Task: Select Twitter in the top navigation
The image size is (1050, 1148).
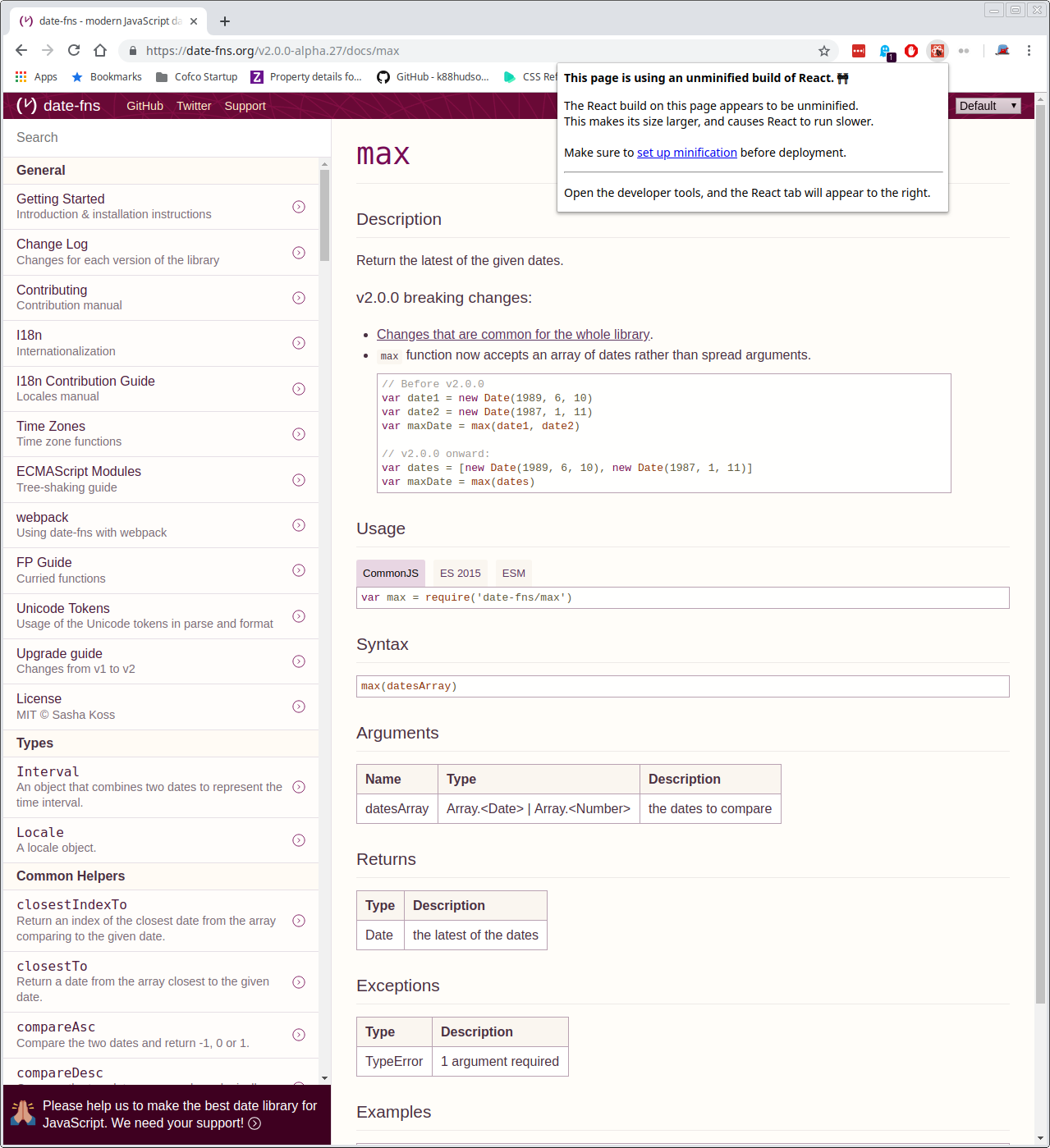Action: click(194, 105)
